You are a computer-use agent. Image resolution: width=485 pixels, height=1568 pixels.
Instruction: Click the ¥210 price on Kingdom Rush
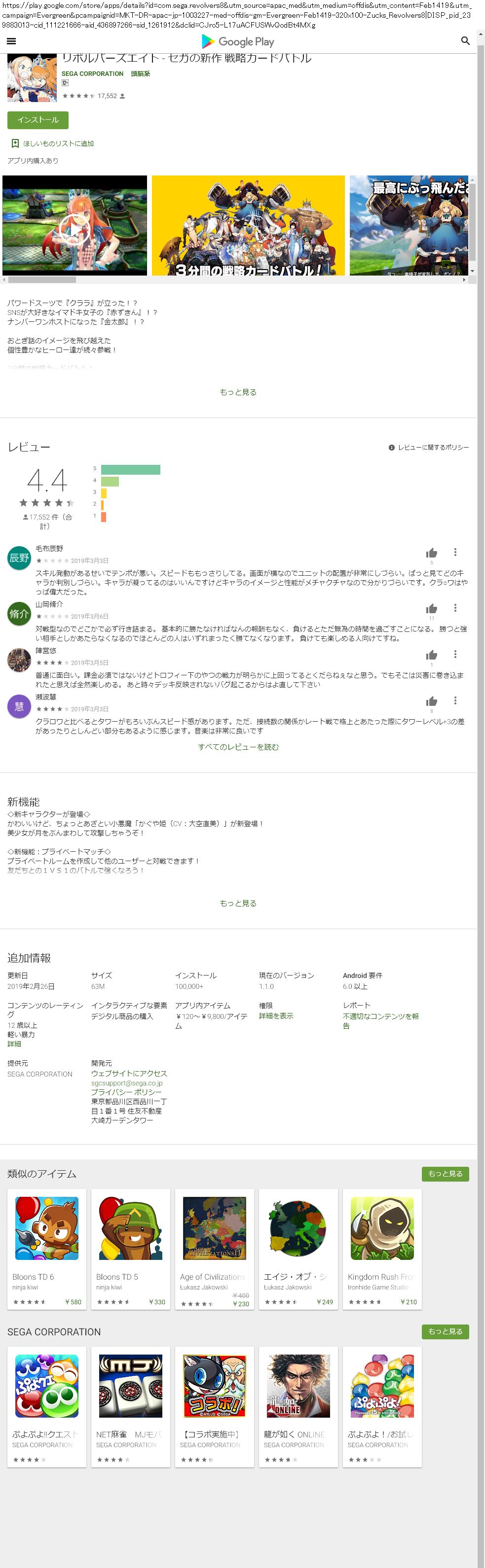click(x=408, y=1302)
